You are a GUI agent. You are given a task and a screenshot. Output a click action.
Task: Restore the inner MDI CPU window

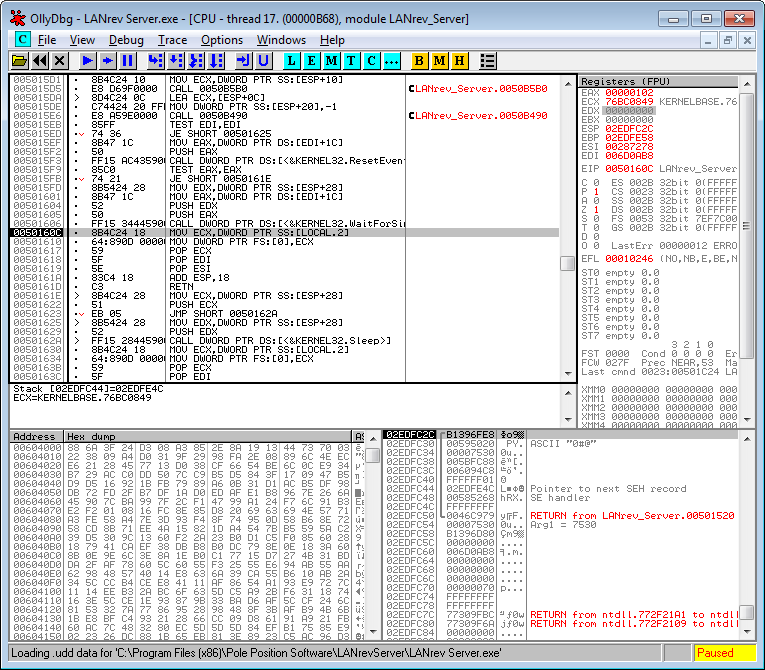[x=727, y=40]
